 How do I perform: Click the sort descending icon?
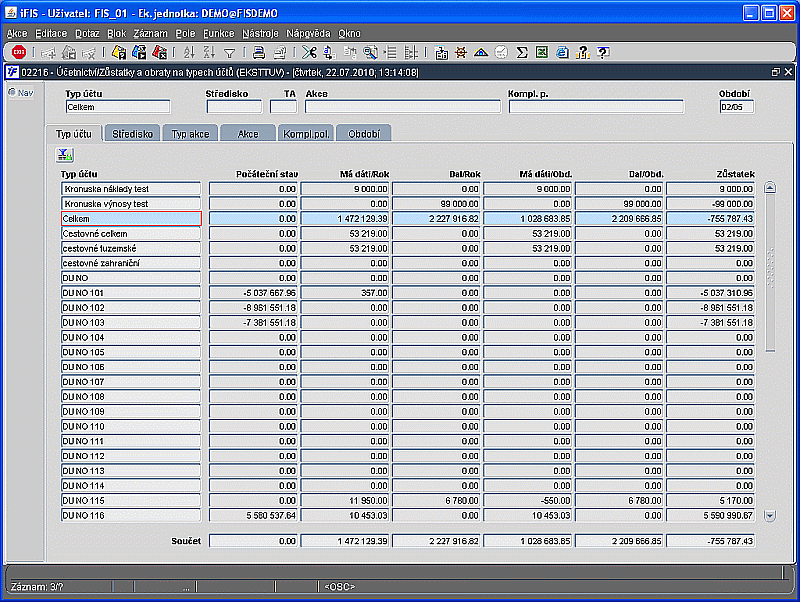point(209,52)
